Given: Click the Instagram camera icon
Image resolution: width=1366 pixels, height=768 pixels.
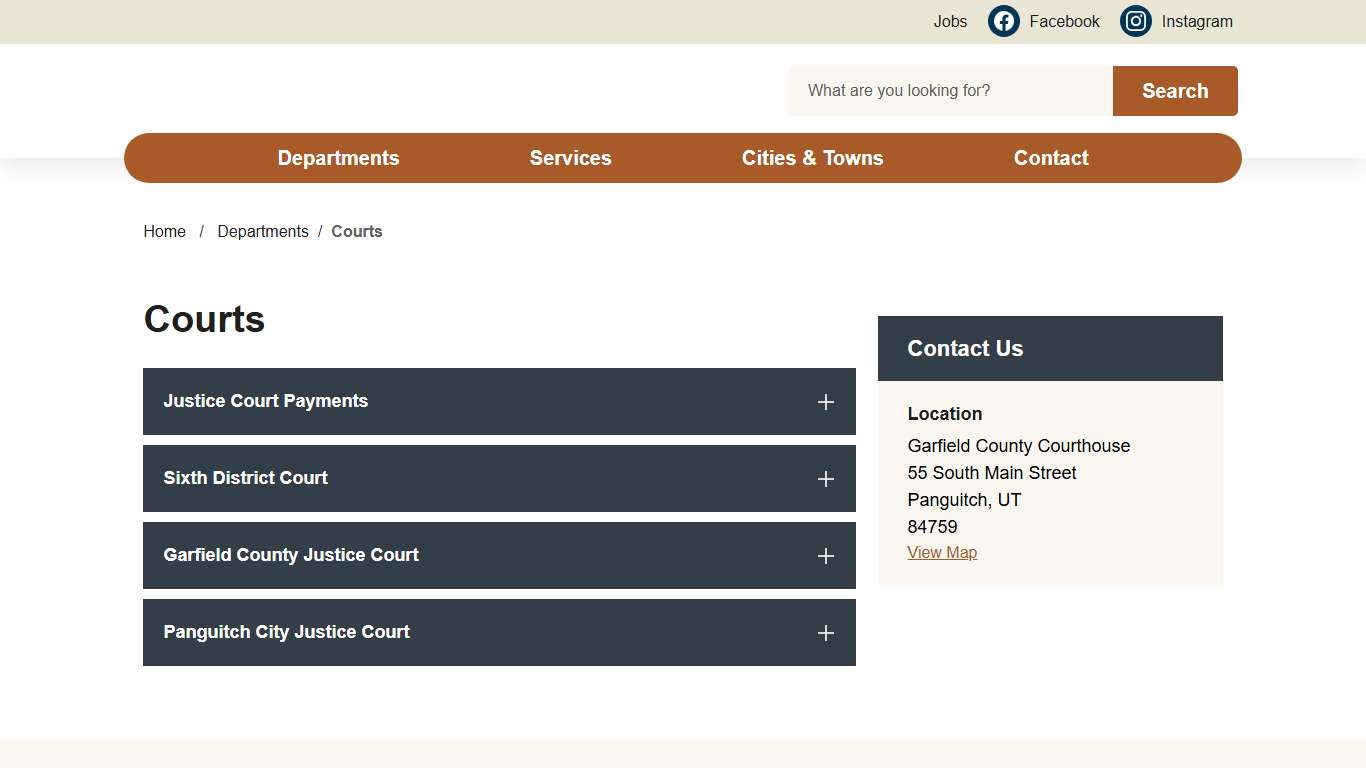Looking at the screenshot, I should (x=1135, y=21).
